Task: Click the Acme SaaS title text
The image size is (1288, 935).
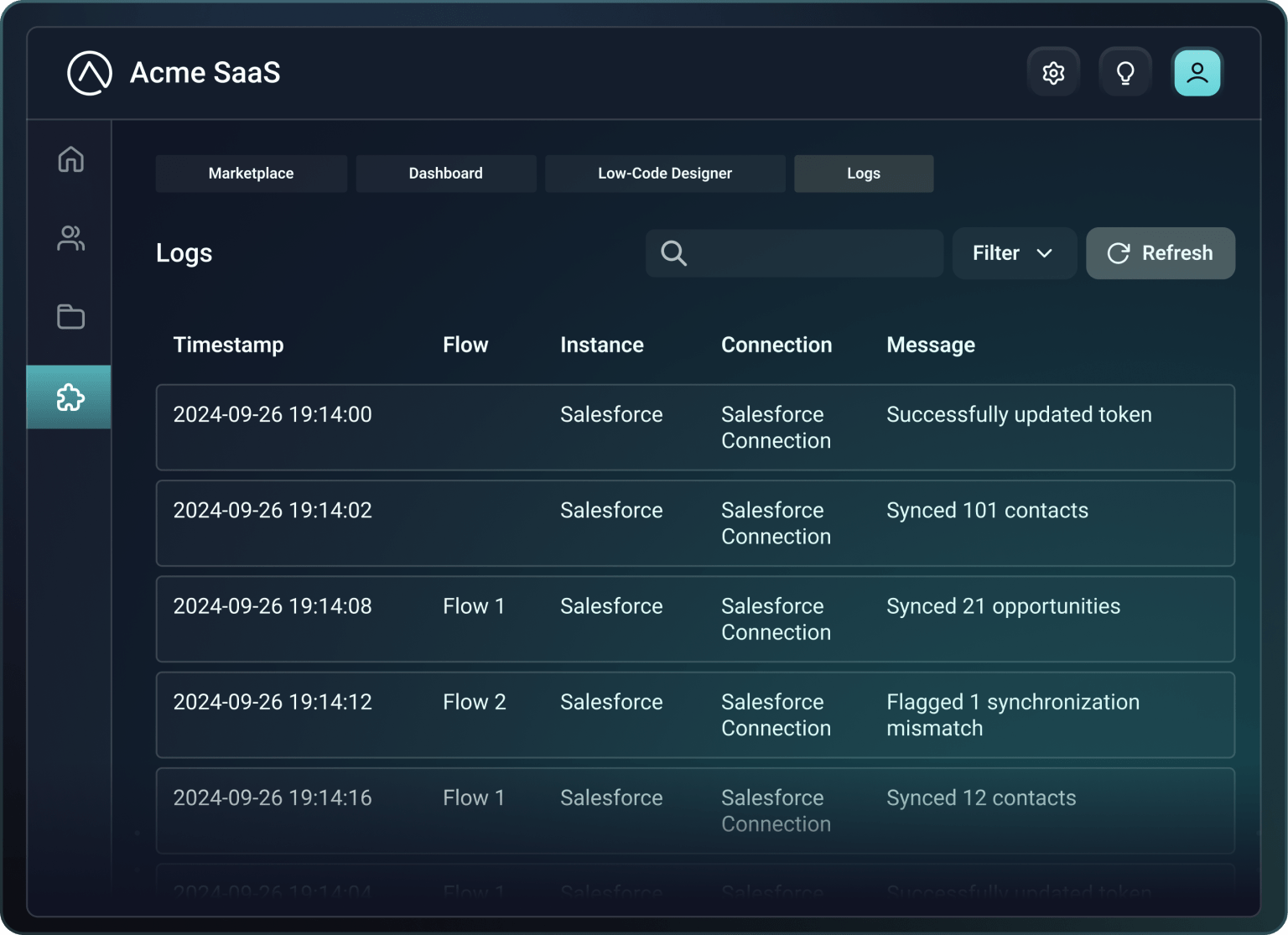Action: pyautogui.click(x=205, y=73)
